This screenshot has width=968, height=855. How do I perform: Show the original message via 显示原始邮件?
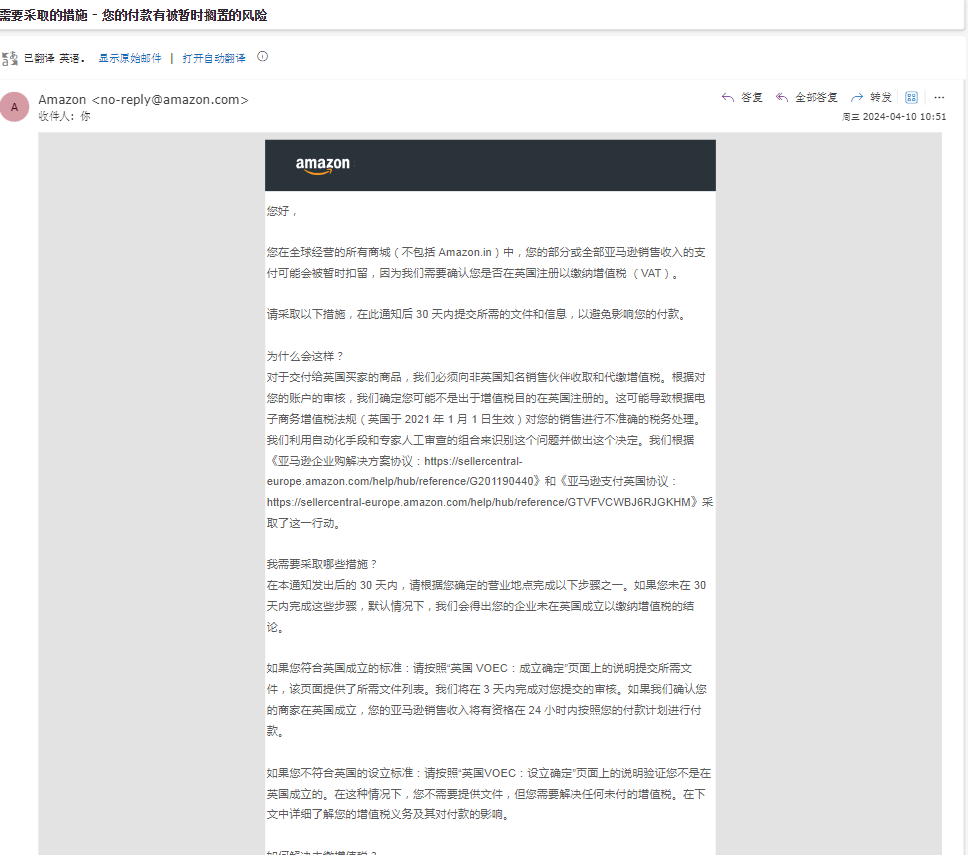pos(130,58)
